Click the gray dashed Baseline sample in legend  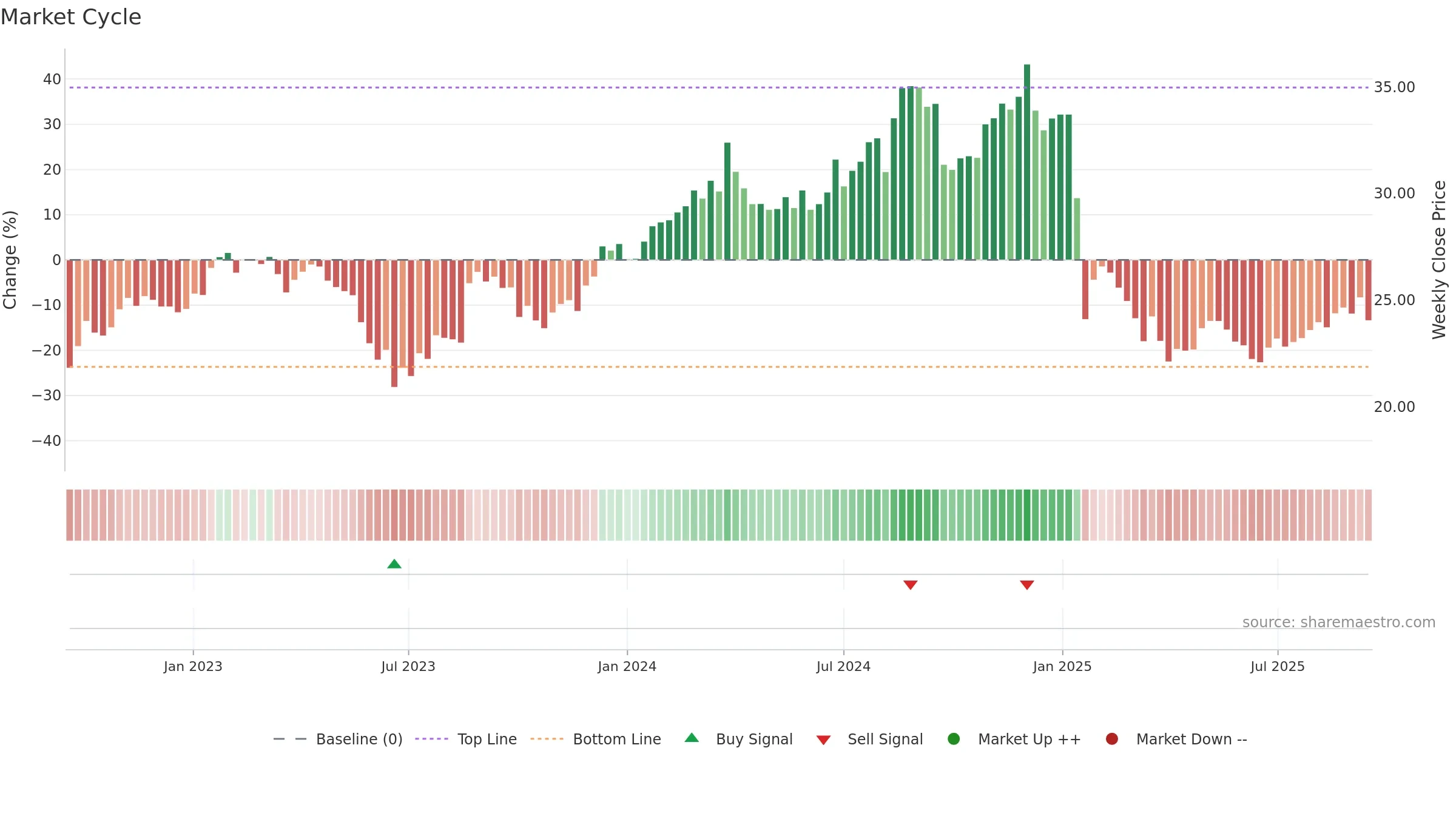290,739
